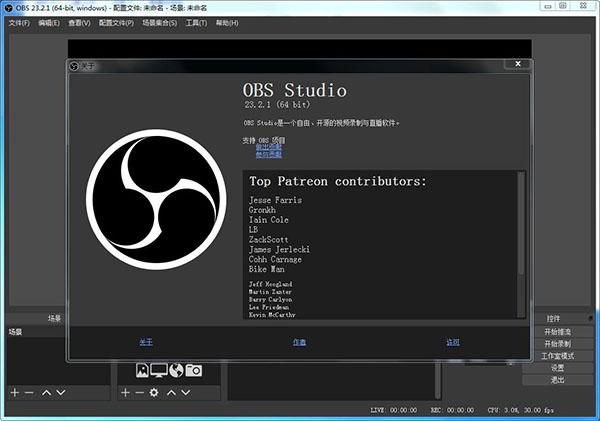Click contributor name James Jerlecki

coord(279,250)
